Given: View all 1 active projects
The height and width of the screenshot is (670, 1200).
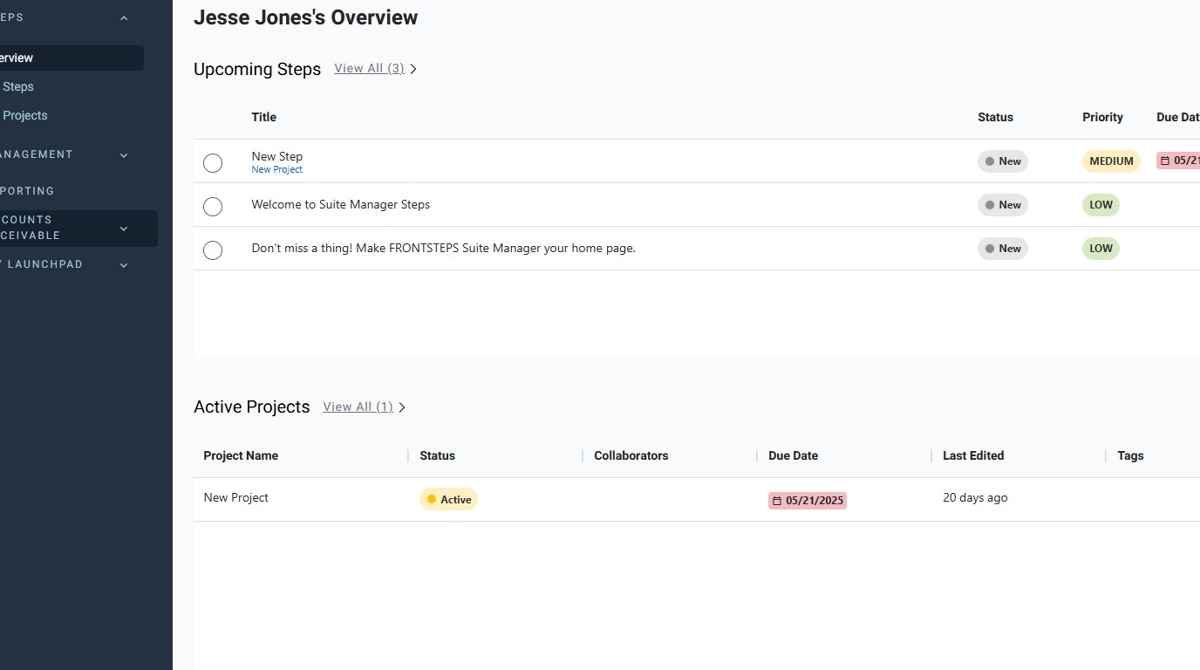Looking at the screenshot, I should (358, 407).
